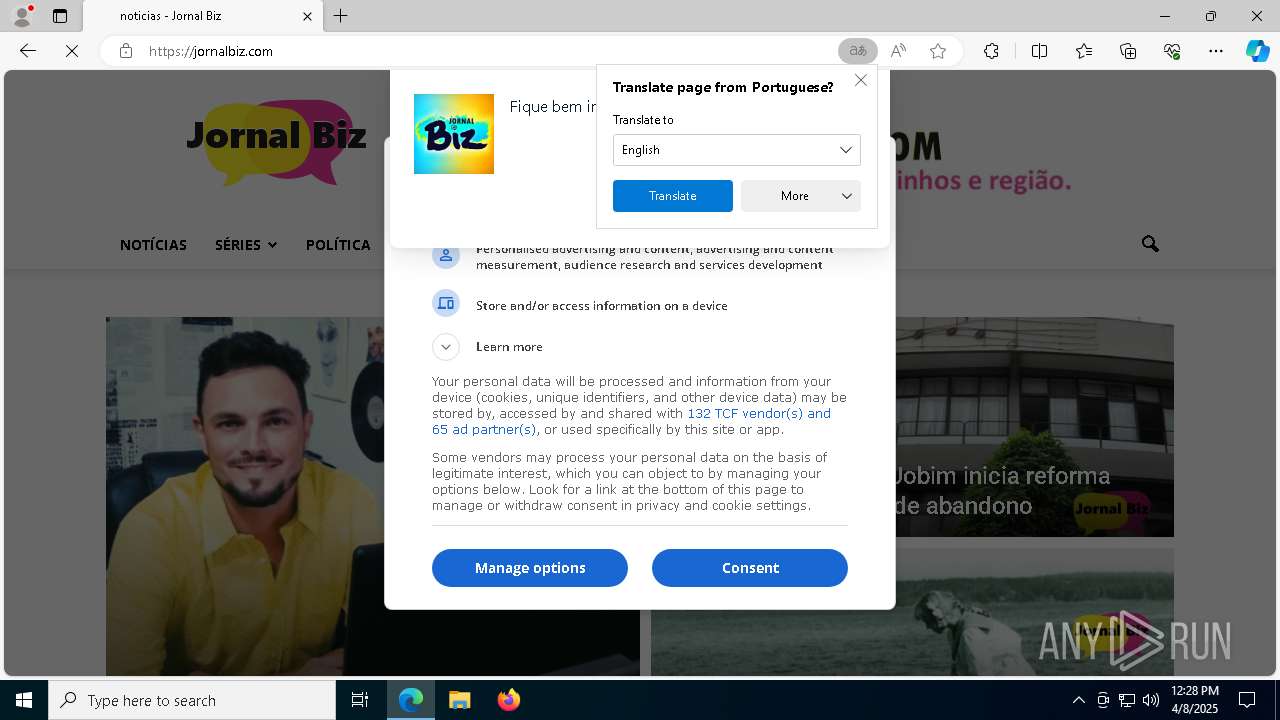Add page to favorites star
The image size is (1280, 720).
(938, 51)
